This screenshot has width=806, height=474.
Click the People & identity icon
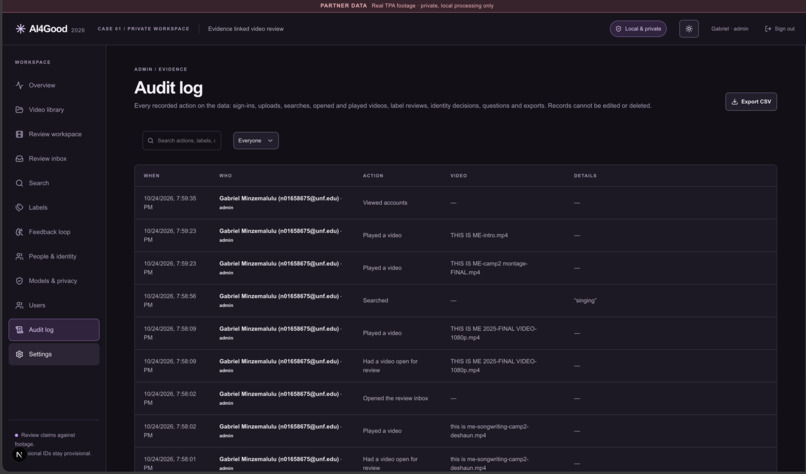point(20,256)
